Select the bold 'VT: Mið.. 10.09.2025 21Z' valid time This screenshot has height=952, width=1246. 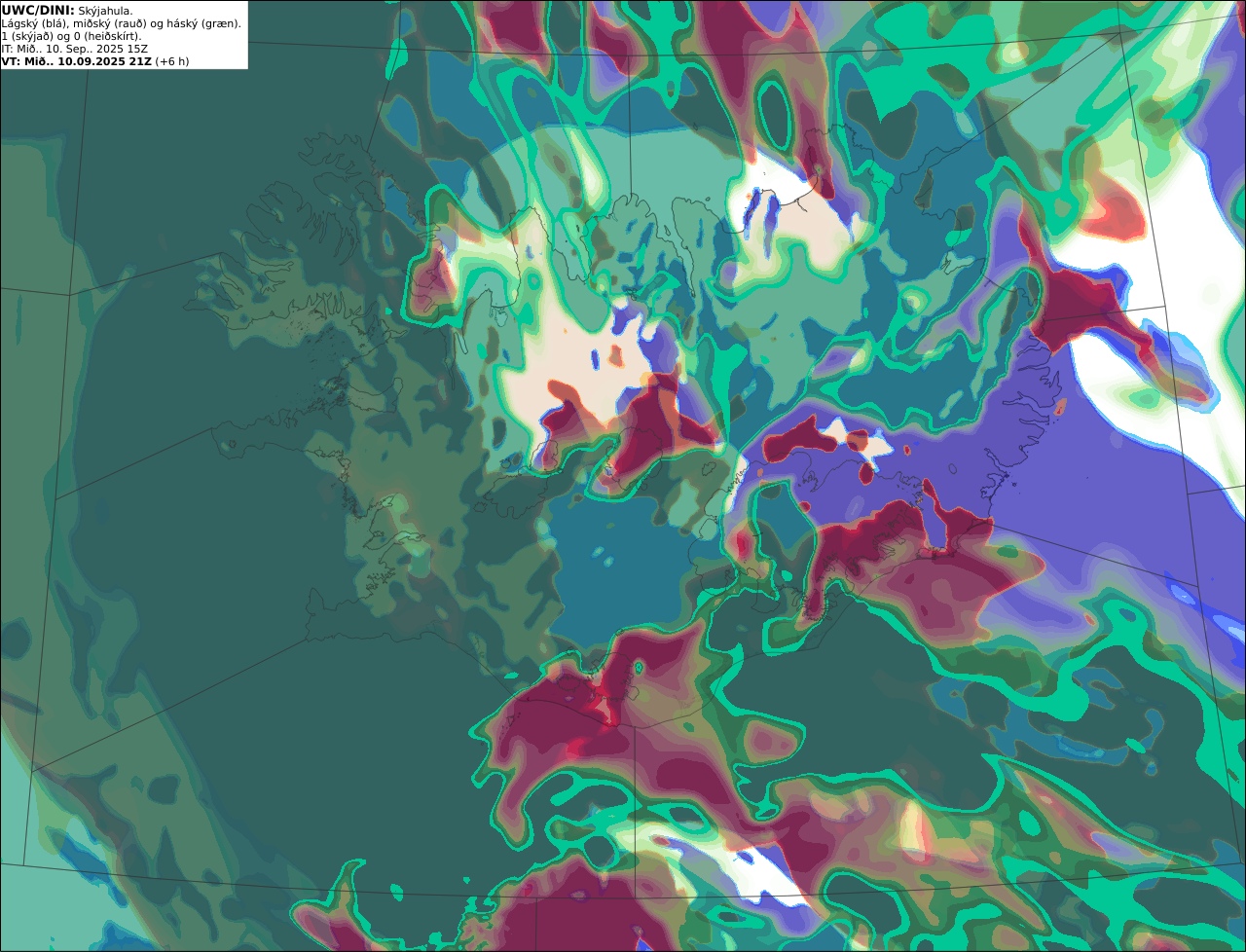point(76,61)
